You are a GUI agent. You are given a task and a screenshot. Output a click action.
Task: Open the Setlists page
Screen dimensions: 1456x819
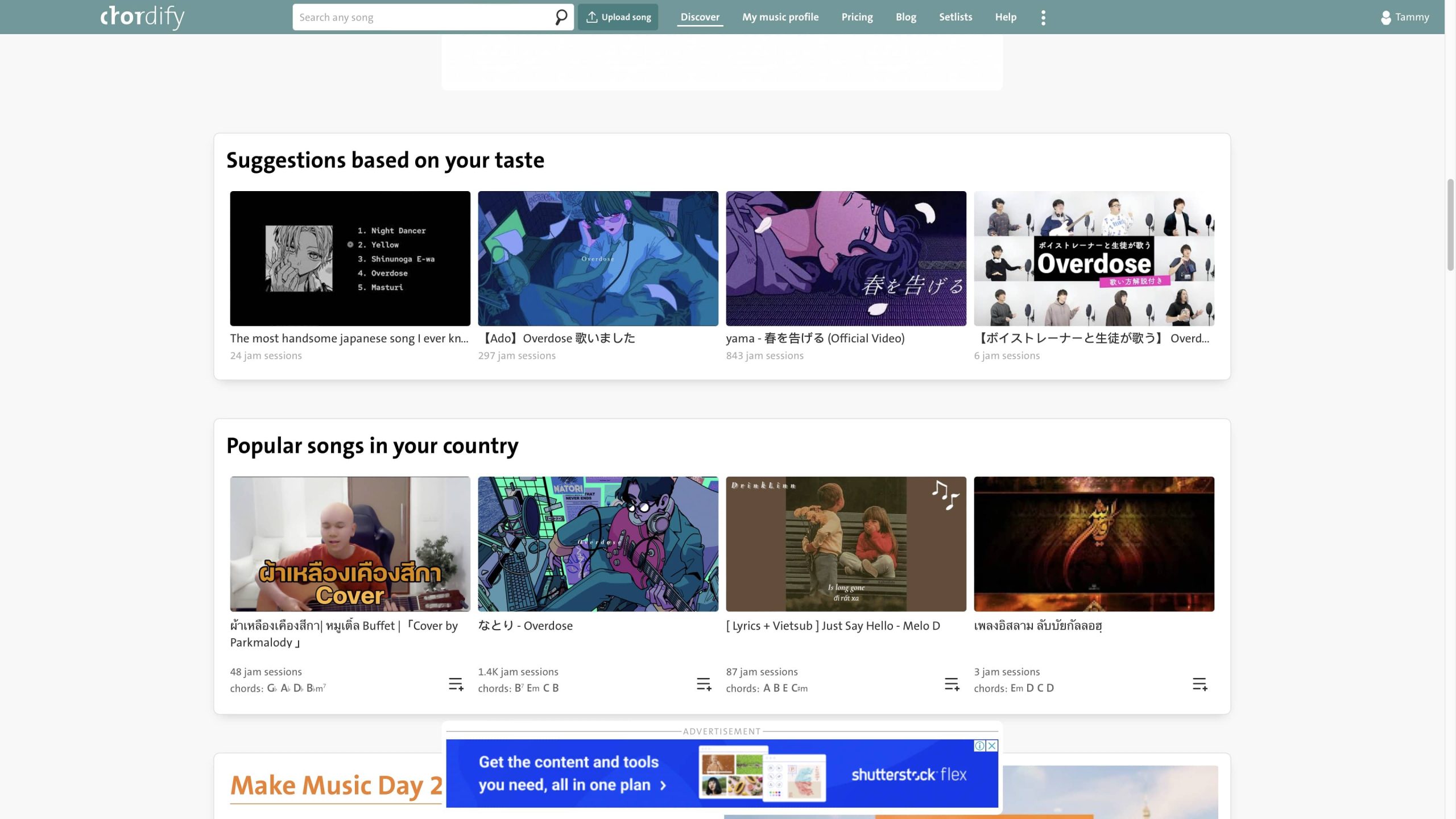pos(955,17)
